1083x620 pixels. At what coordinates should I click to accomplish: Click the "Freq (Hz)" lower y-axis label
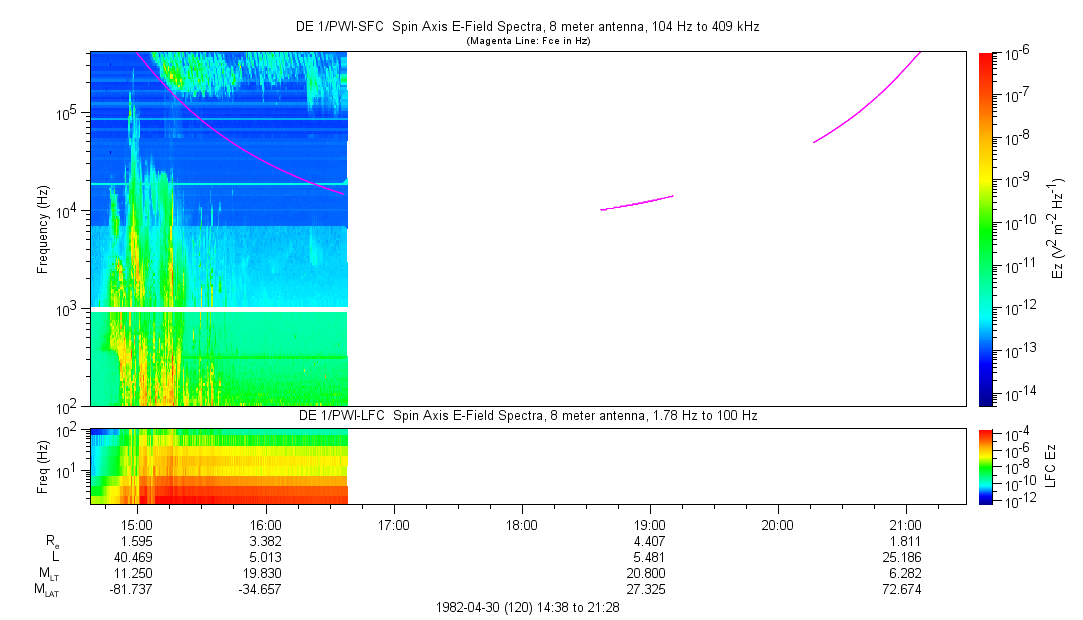(x=43, y=465)
